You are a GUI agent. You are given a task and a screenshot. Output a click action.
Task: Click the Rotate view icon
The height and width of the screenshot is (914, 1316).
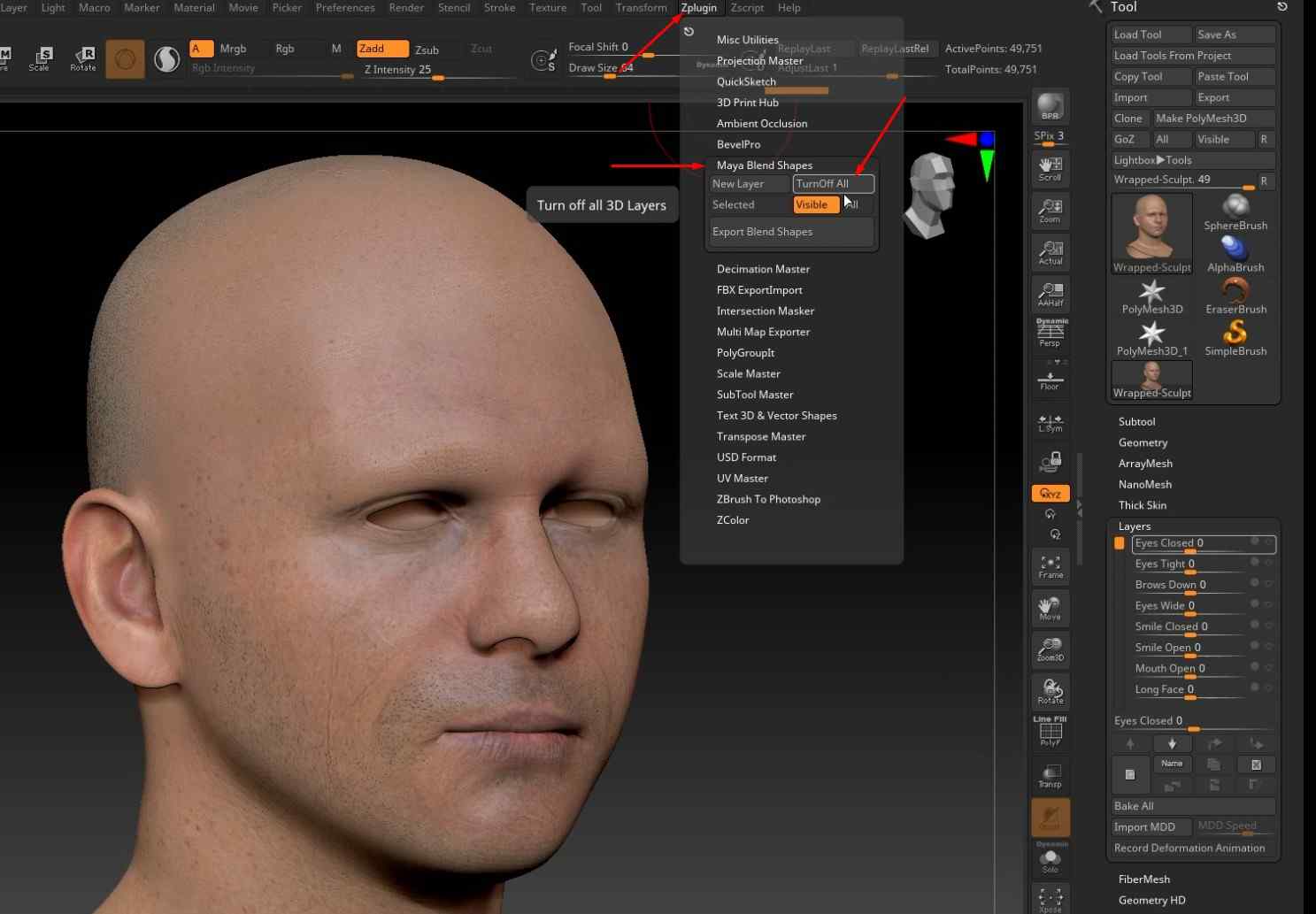(x=1050, y=691)
